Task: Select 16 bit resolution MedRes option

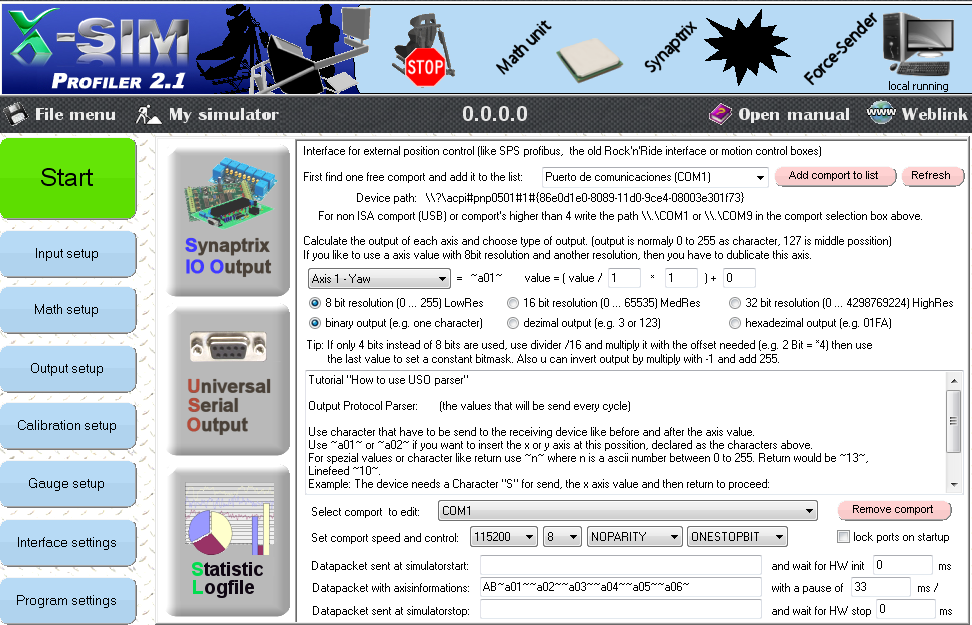Action: 513,303
